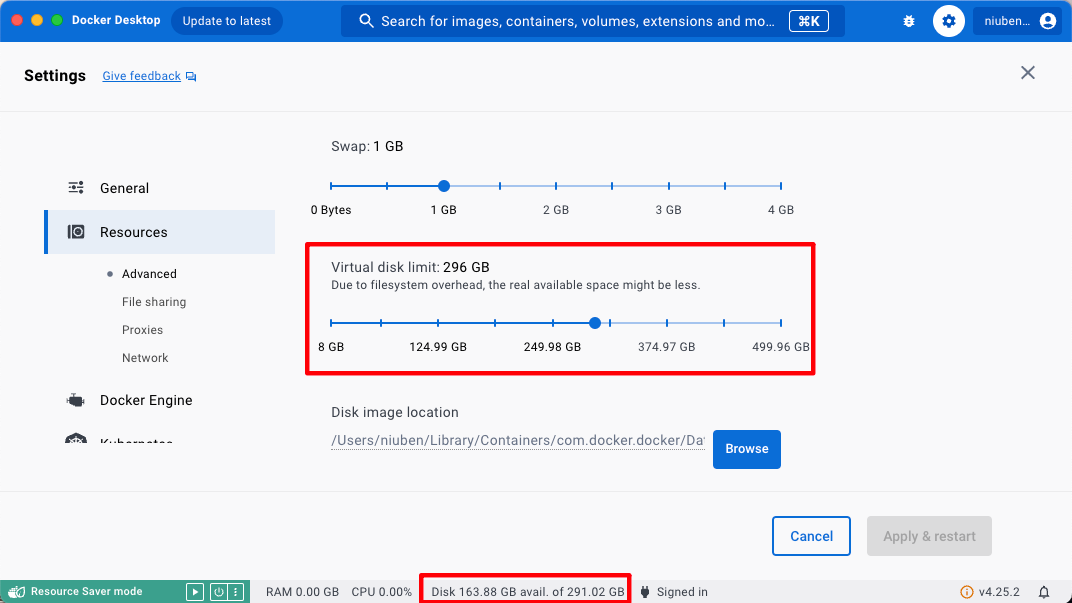Cancel the pending settings changes
The width and height of the screenshot is (1072, 603).
[811, 536]
